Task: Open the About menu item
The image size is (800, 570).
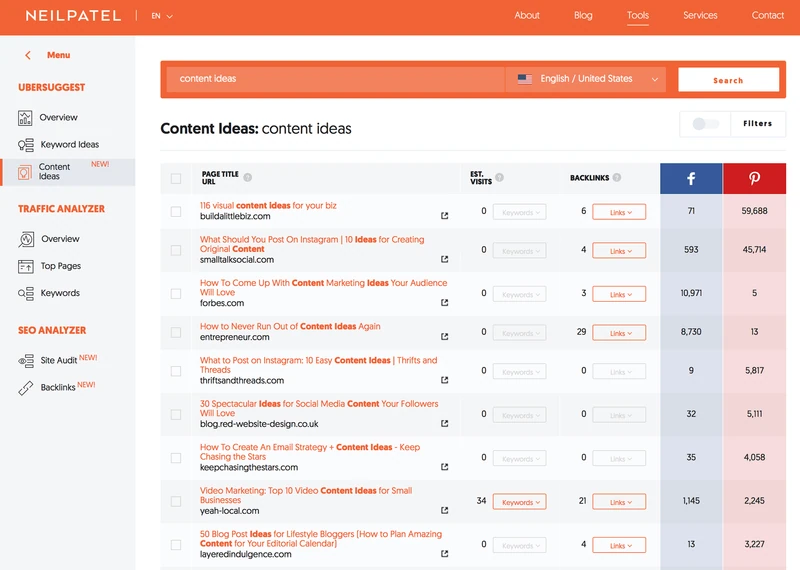Action: click(x=527, y=15)
